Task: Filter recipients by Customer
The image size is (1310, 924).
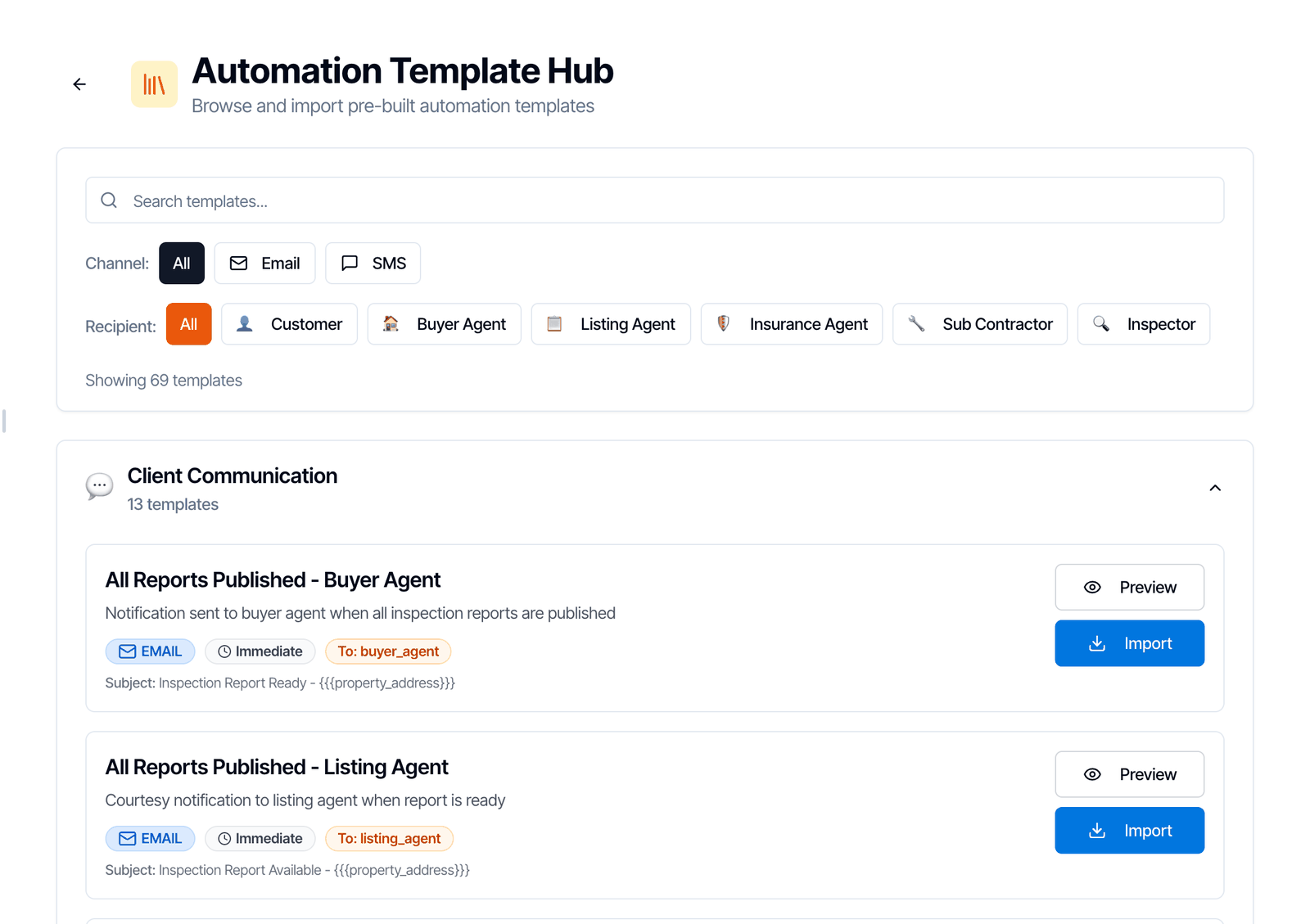Action: pos(289,324)
